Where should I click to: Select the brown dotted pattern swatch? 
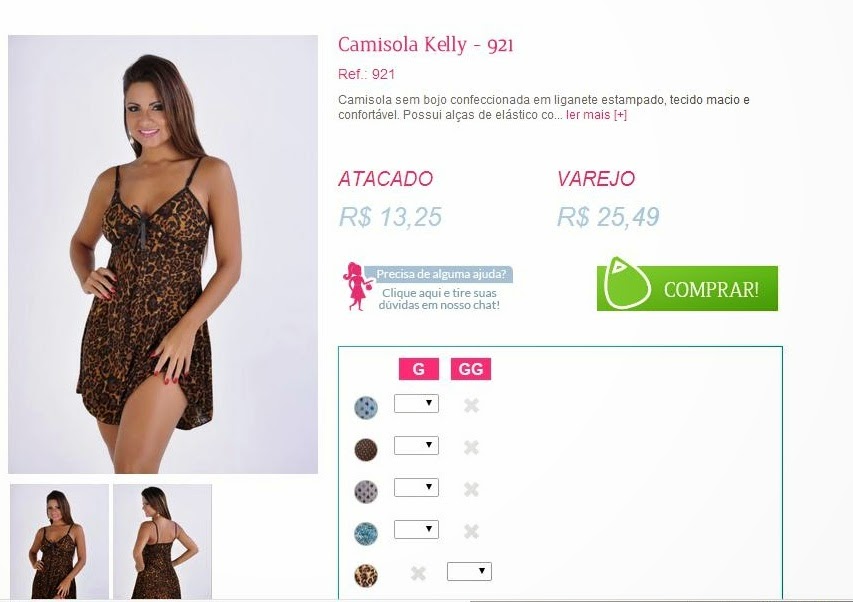click(366, 449)
